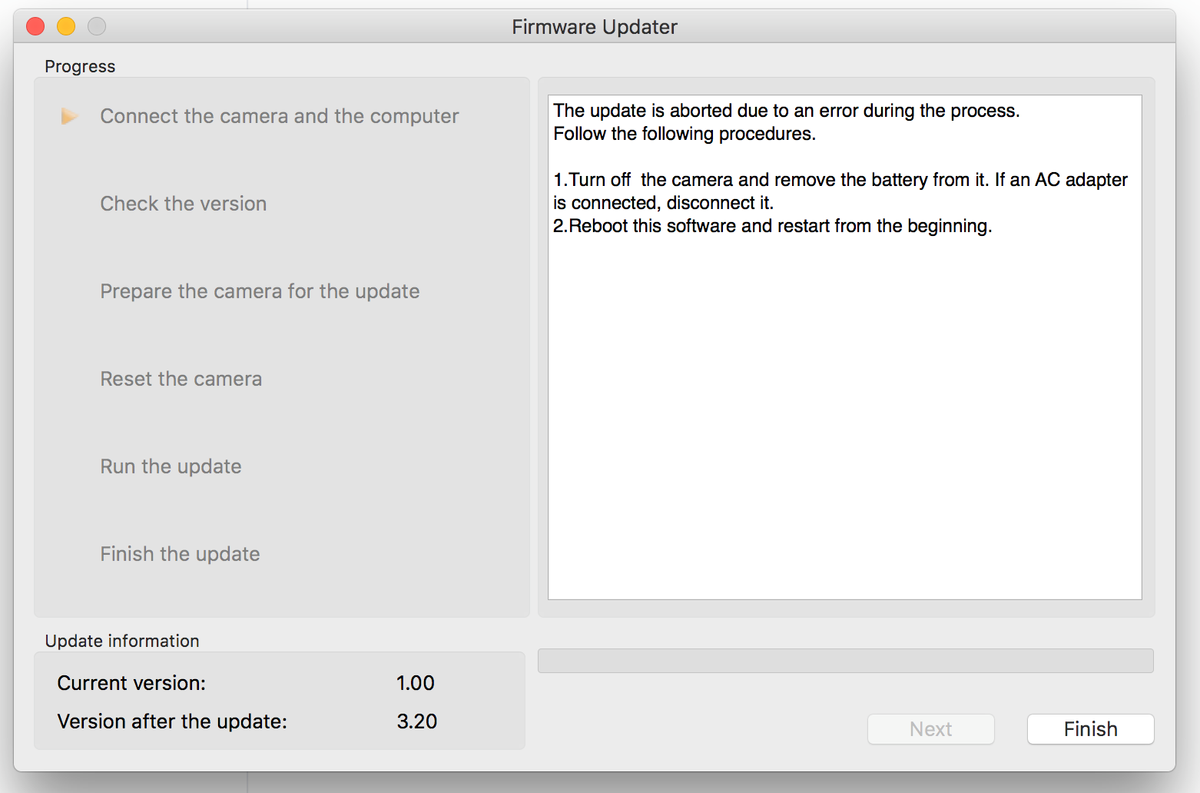1200x793 pixels.
Task: Click the grayed-out zoom window button
Action: tap(96, 27)
